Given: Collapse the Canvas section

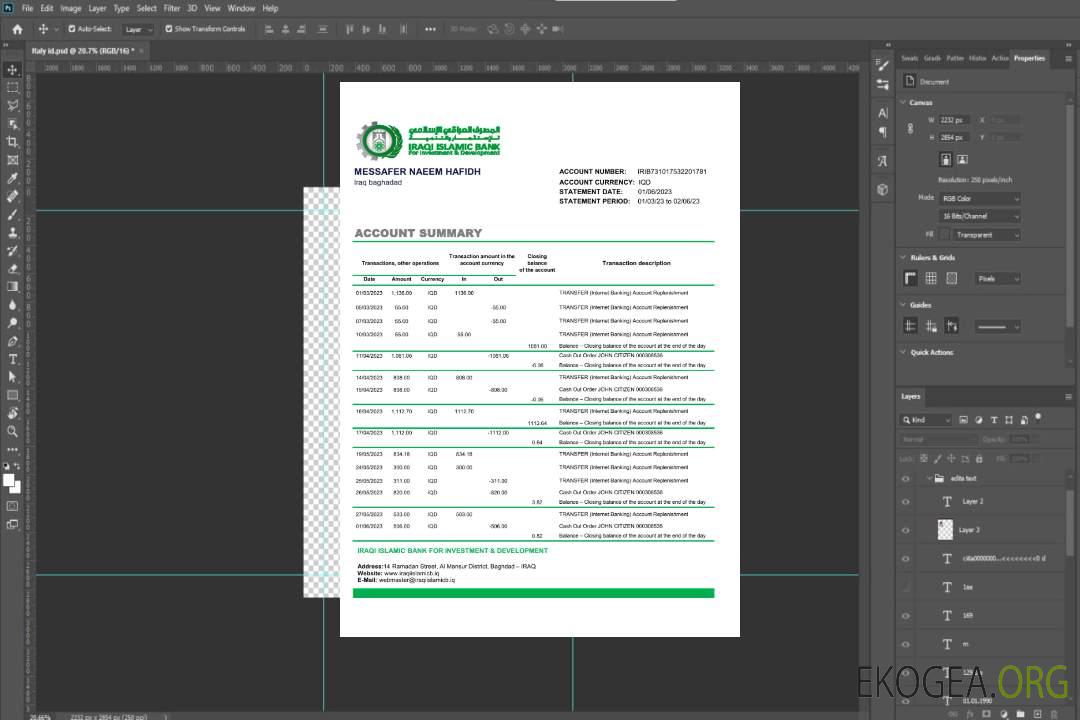Looking at the screenshot, I should [903, 102].
